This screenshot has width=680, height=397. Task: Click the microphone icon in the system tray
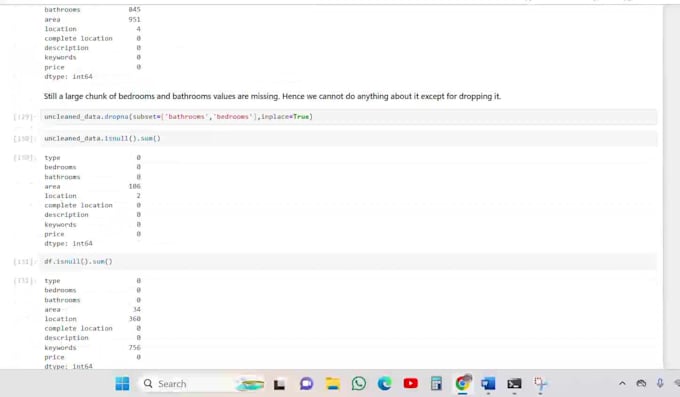click(660, 384)
